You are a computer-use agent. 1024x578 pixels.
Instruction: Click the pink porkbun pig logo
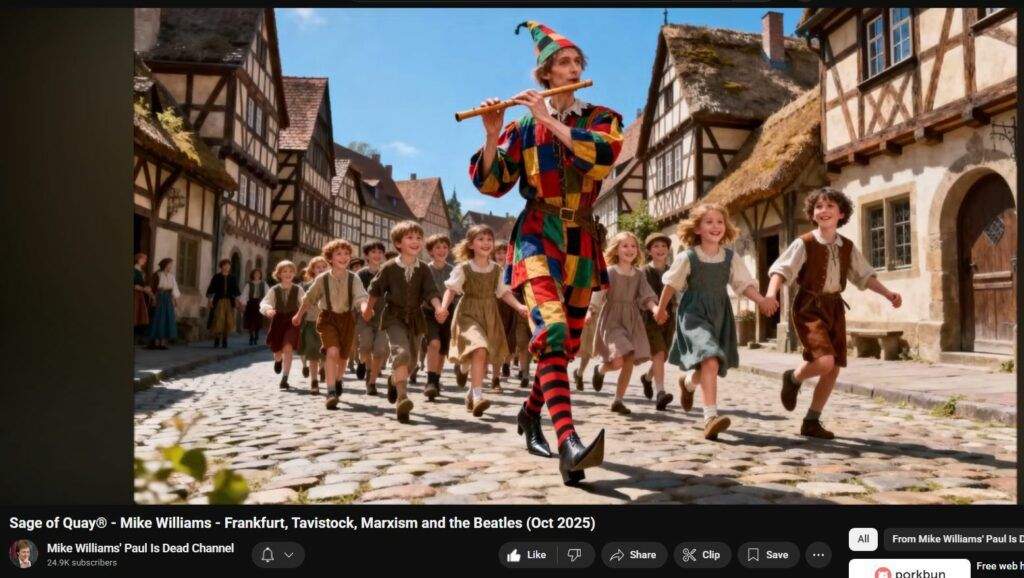coord(883,573)
